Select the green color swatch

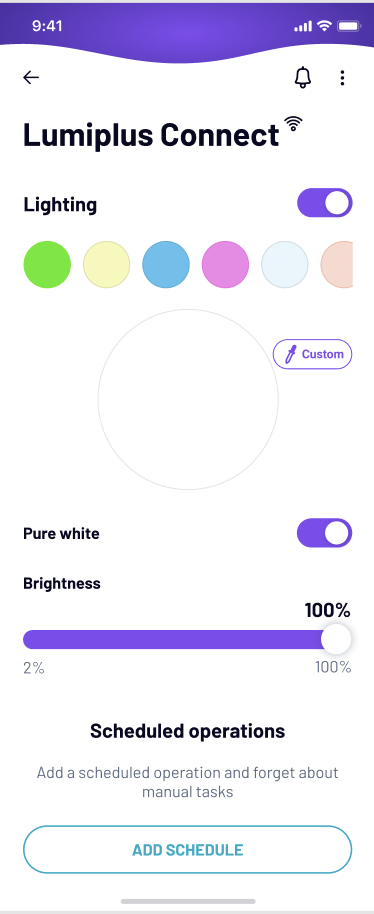click(x=47, y=265)
